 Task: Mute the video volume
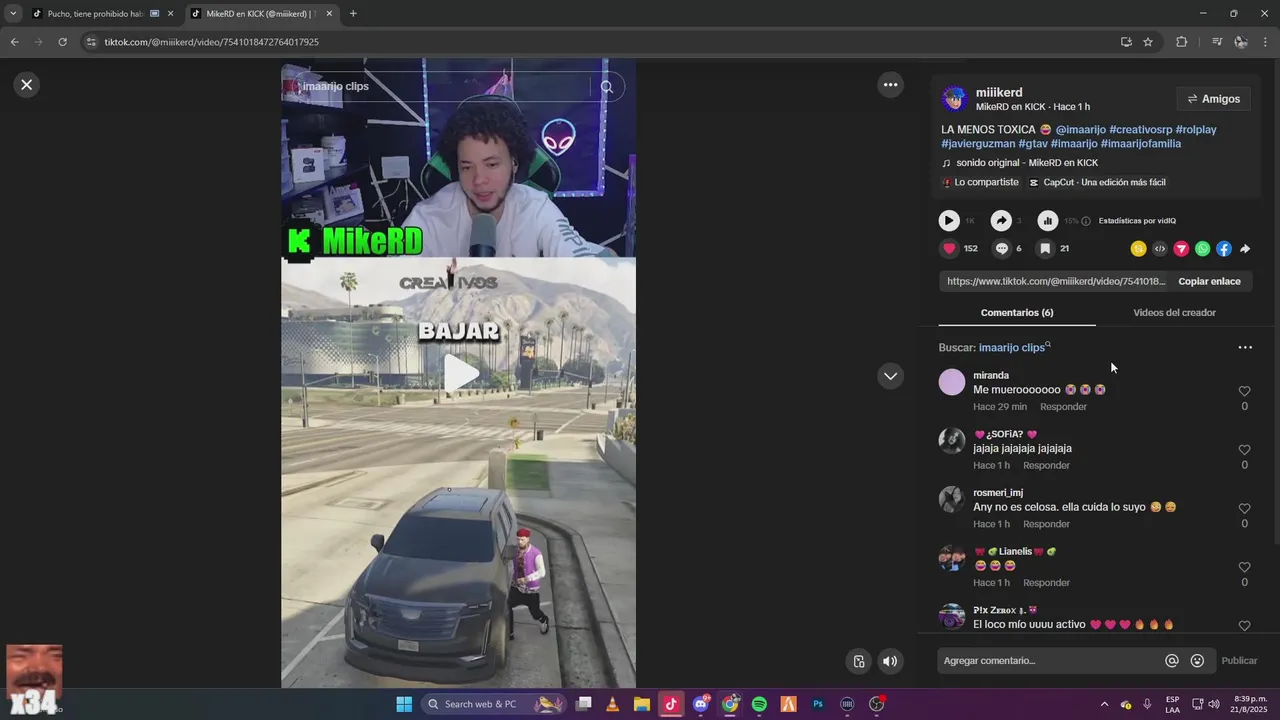click(x=889, y=661)
